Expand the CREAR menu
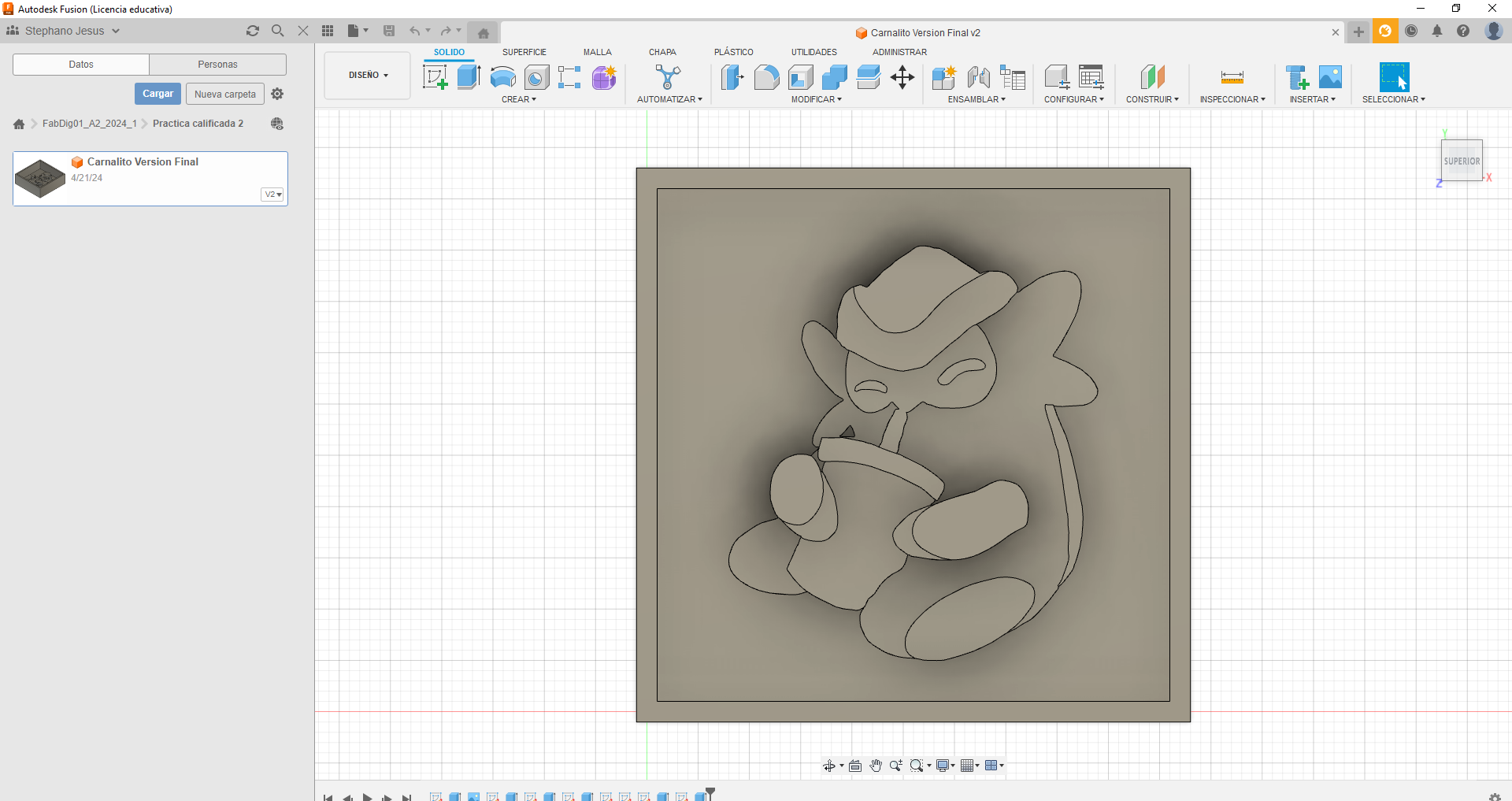The width and height of the screenshot is (1512, 801). (519, 99)
